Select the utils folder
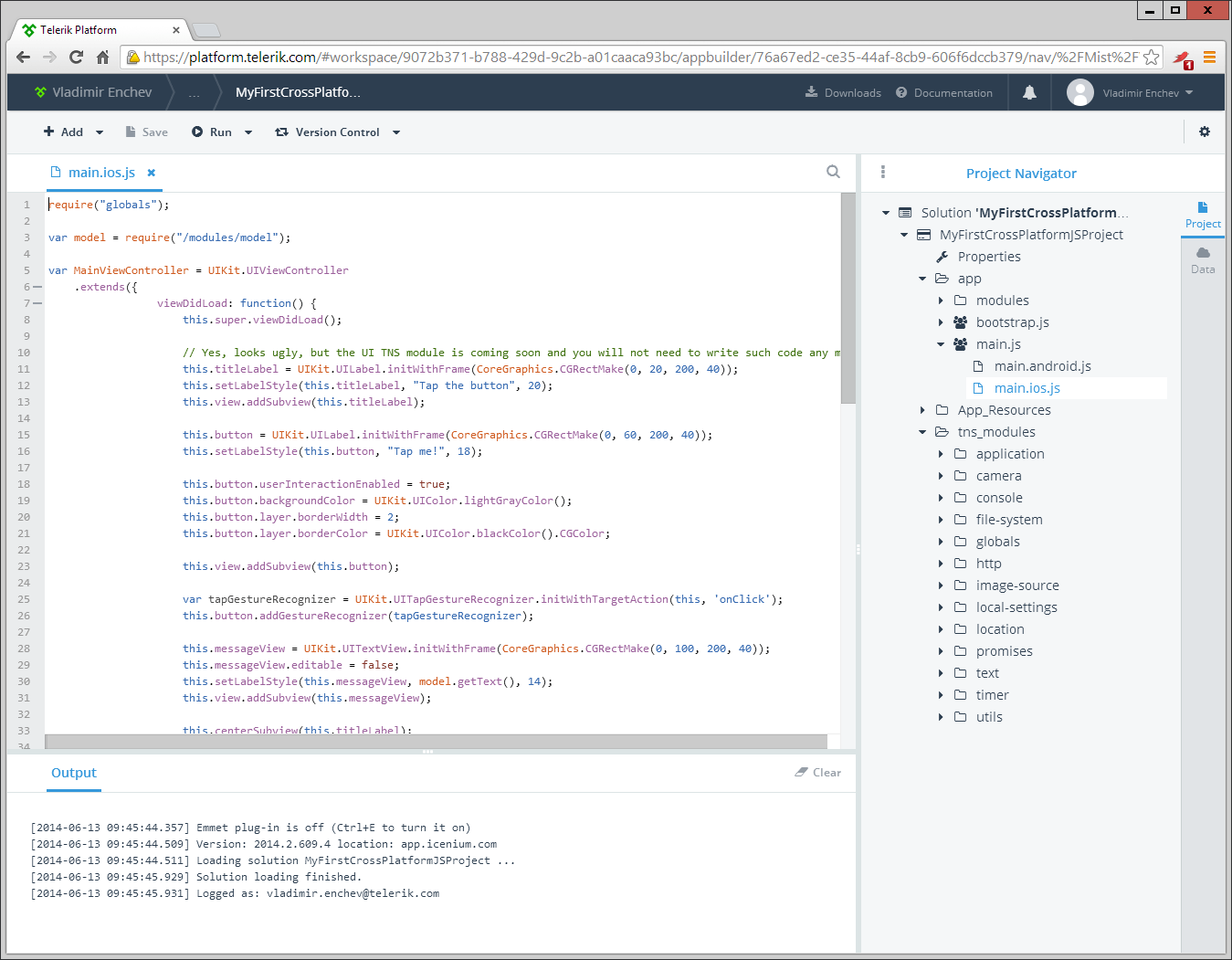 pyautogui.click(x=989, y=717)
